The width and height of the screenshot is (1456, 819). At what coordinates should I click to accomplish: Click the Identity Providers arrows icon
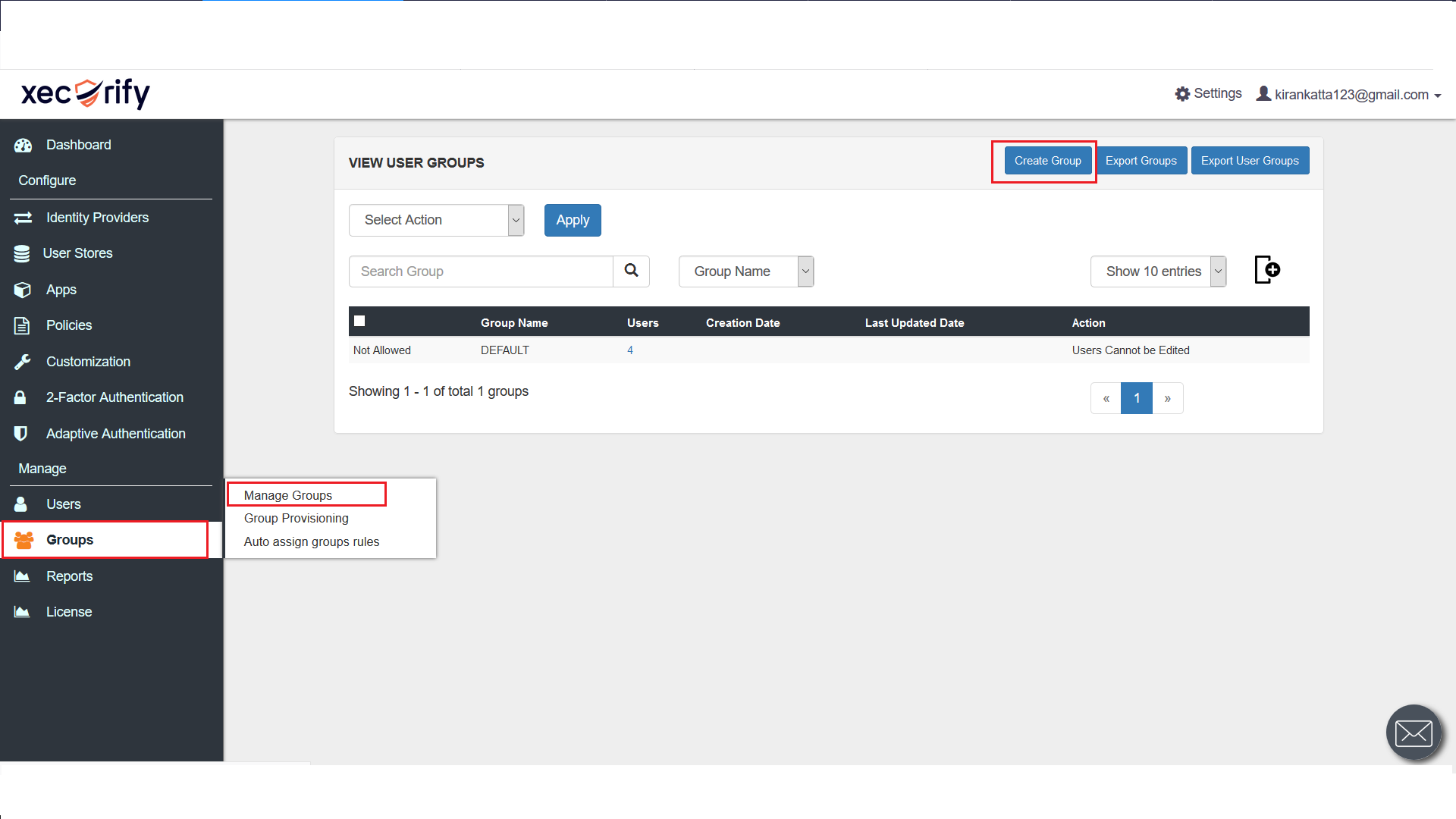click(24, 218)
